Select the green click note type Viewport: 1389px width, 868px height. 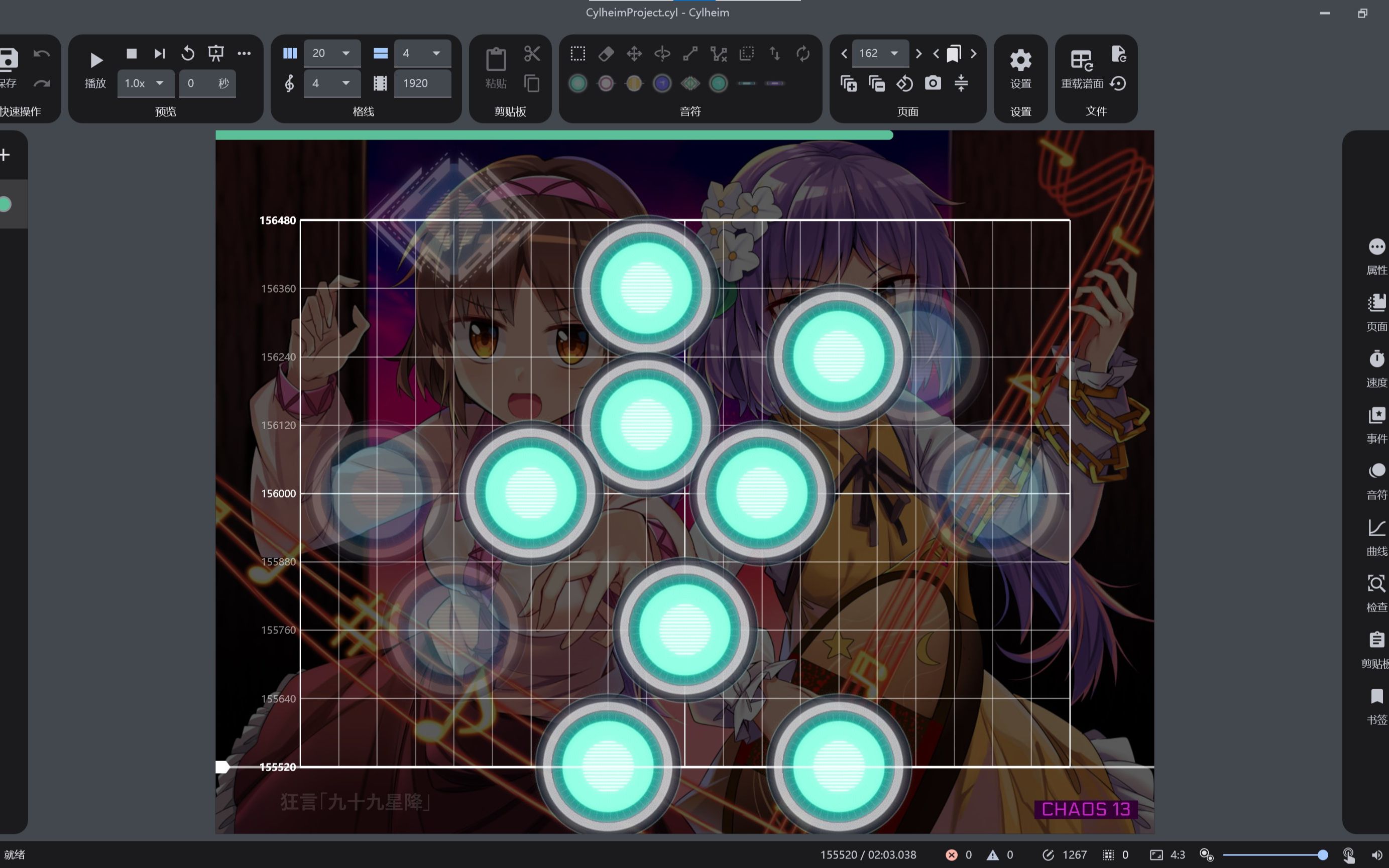pos(577,83)
